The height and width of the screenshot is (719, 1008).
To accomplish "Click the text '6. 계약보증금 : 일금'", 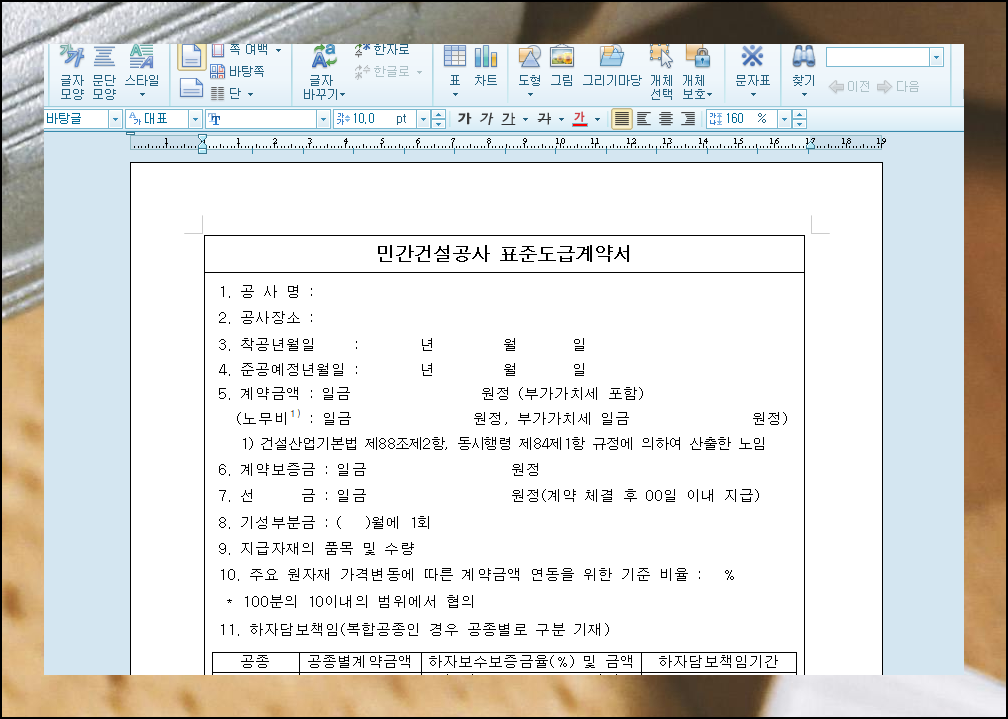I will 292,470.
